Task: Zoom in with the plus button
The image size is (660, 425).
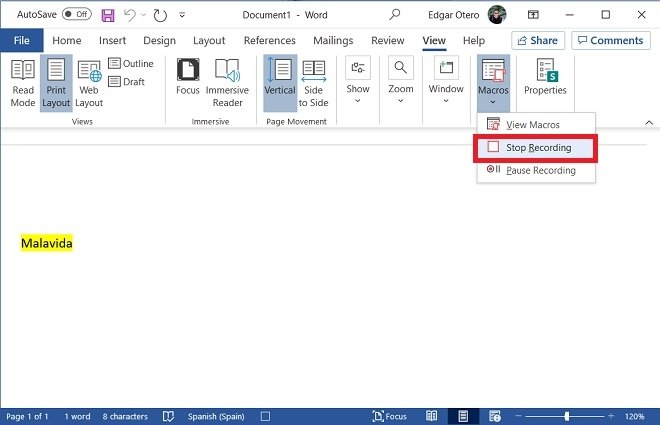Action: click(611, 416)
